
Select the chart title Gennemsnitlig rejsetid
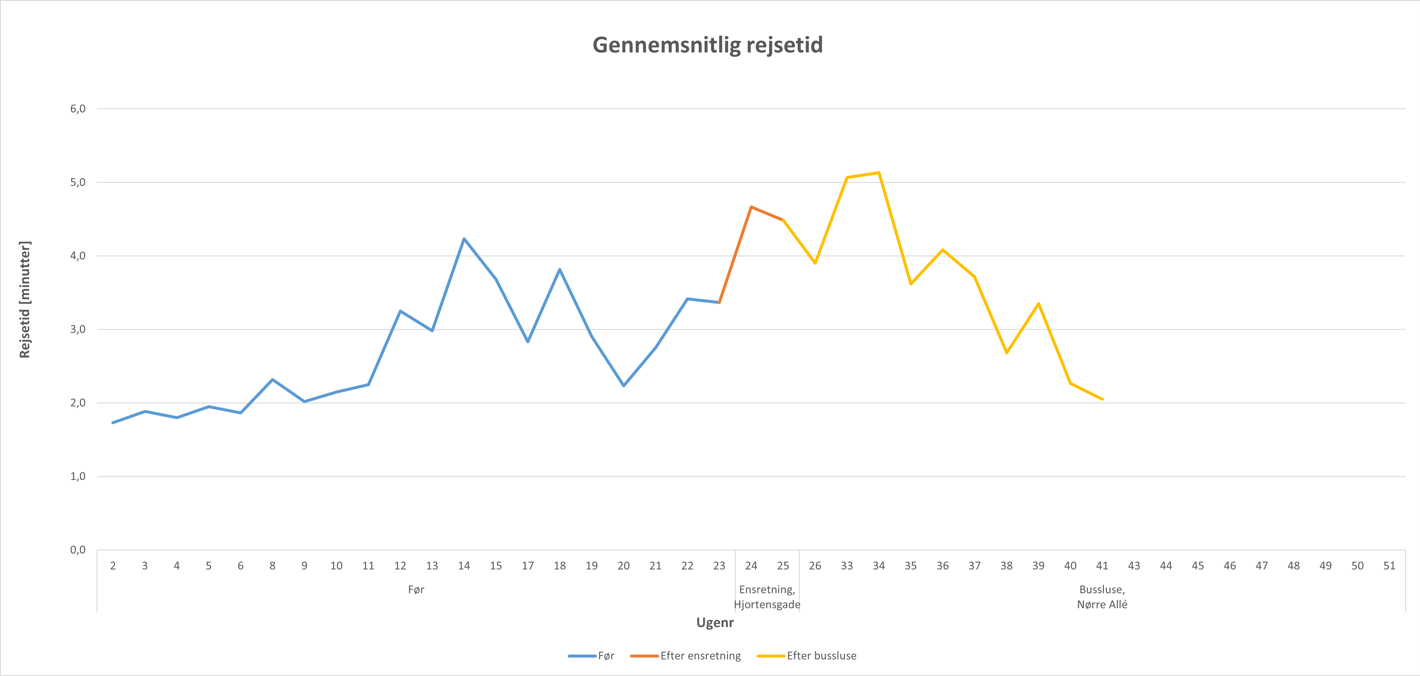pos(707,45)
